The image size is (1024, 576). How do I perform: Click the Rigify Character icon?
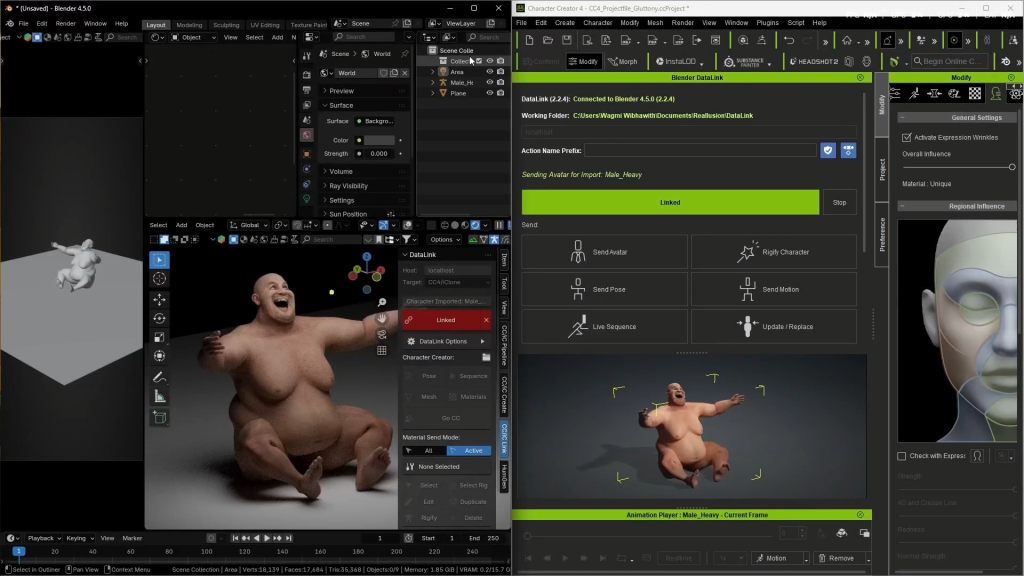pos(746,252)
